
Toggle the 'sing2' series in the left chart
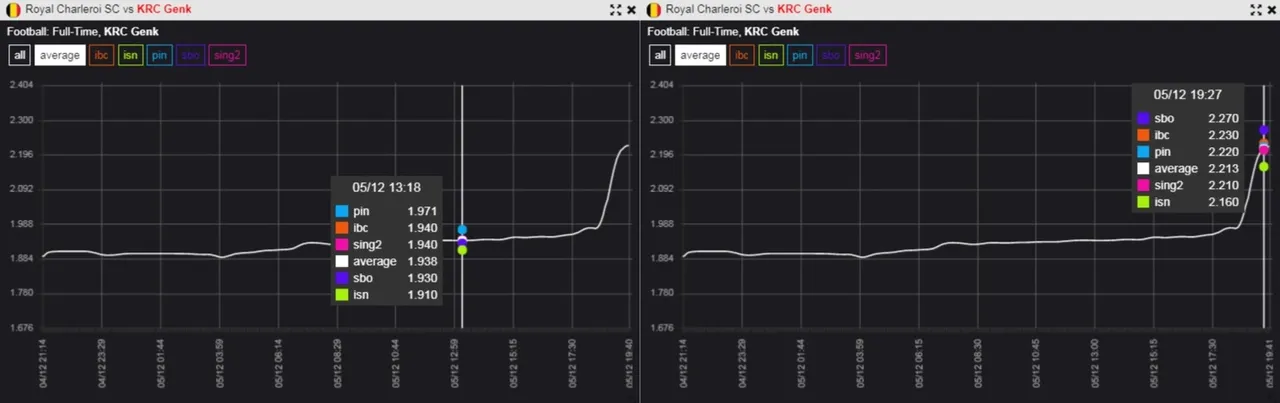226,55
